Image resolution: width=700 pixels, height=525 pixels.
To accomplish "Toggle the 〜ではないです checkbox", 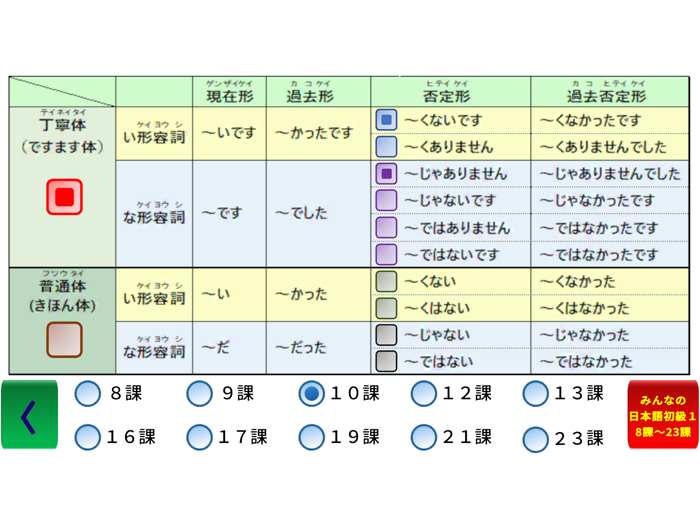I will [386, 254].
